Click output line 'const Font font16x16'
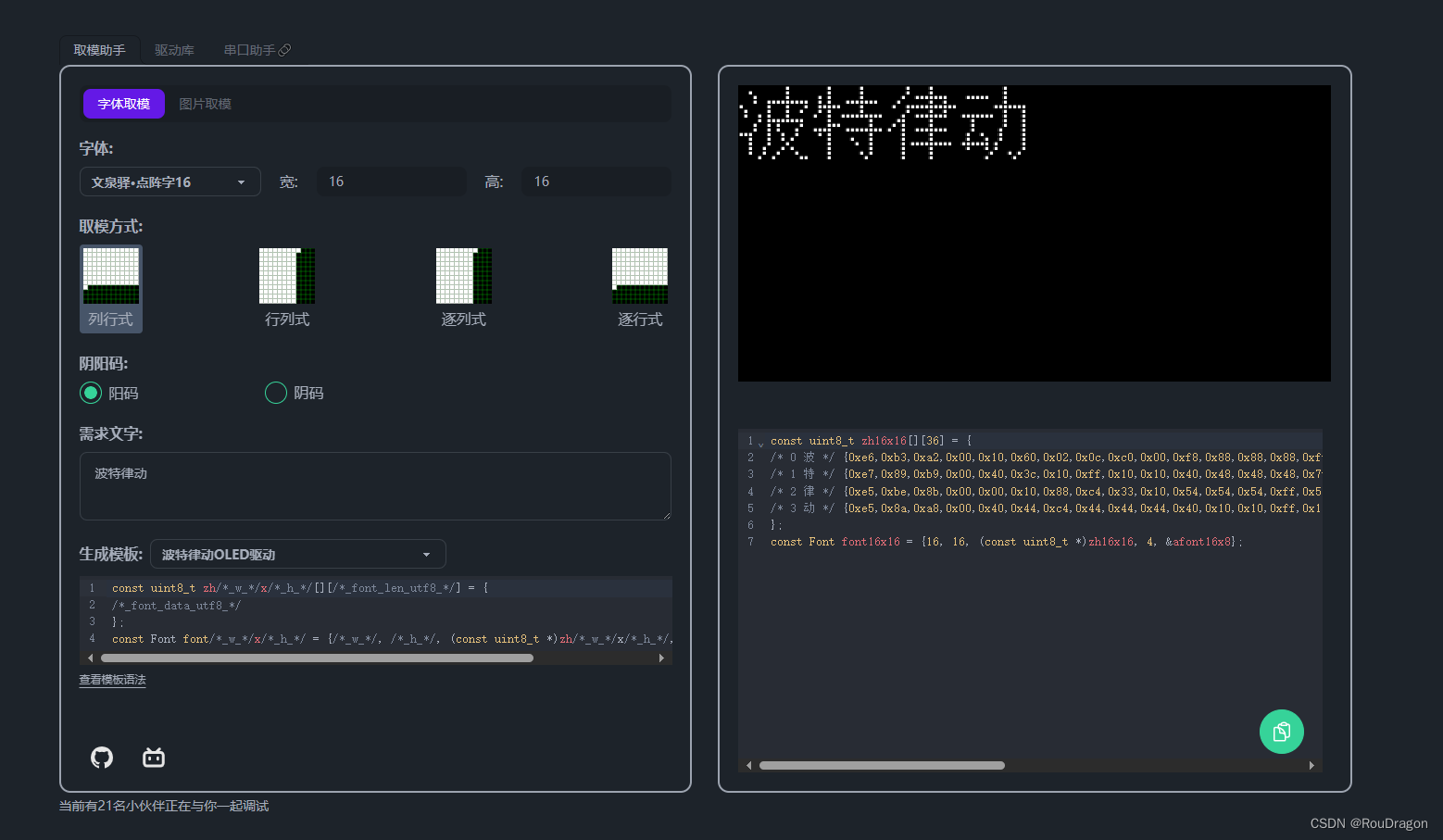The height and width of the screenshot is (840, 1443). click(x=1007, y=542)
